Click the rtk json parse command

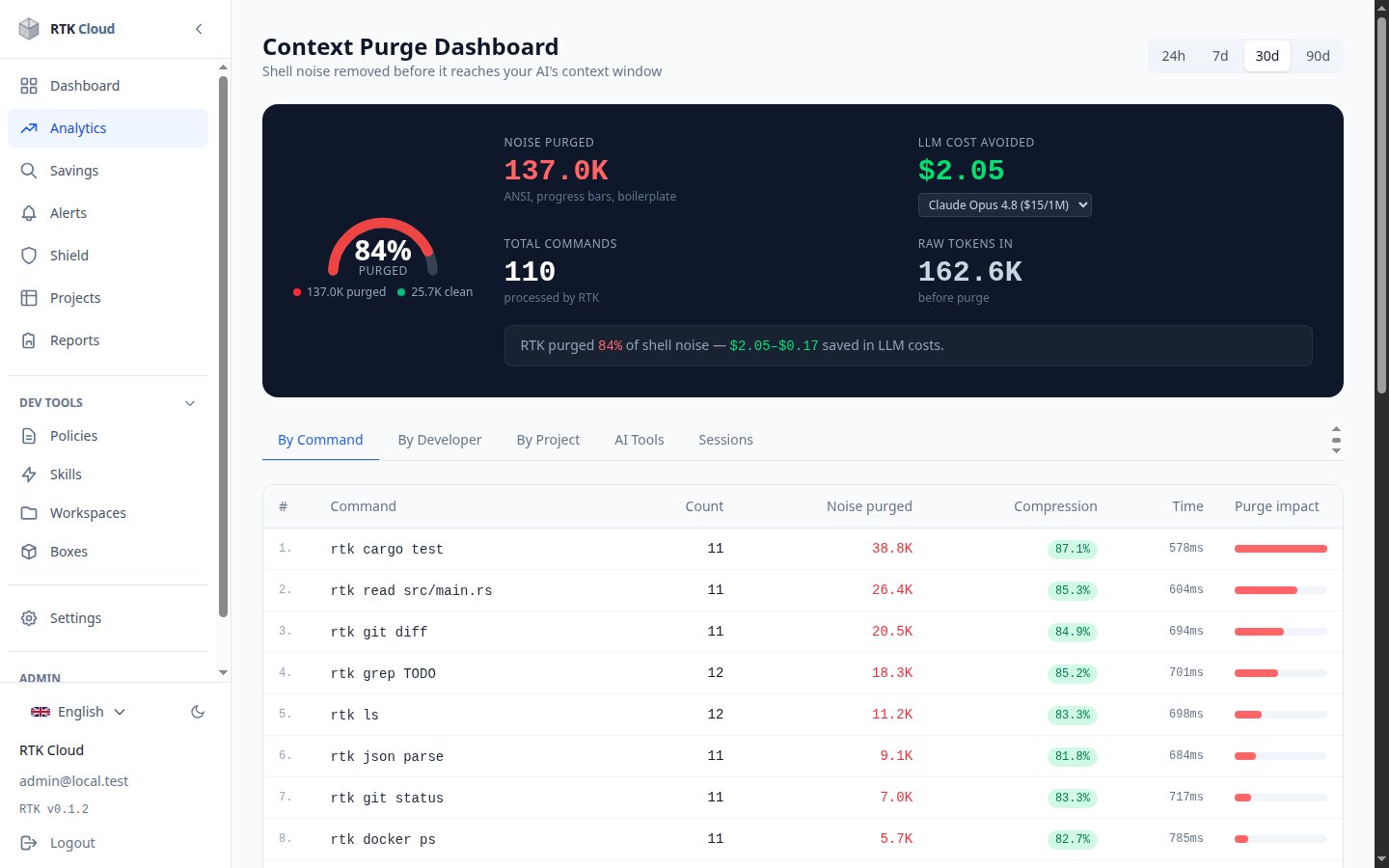pyautogui.click(x=387, y=757)
